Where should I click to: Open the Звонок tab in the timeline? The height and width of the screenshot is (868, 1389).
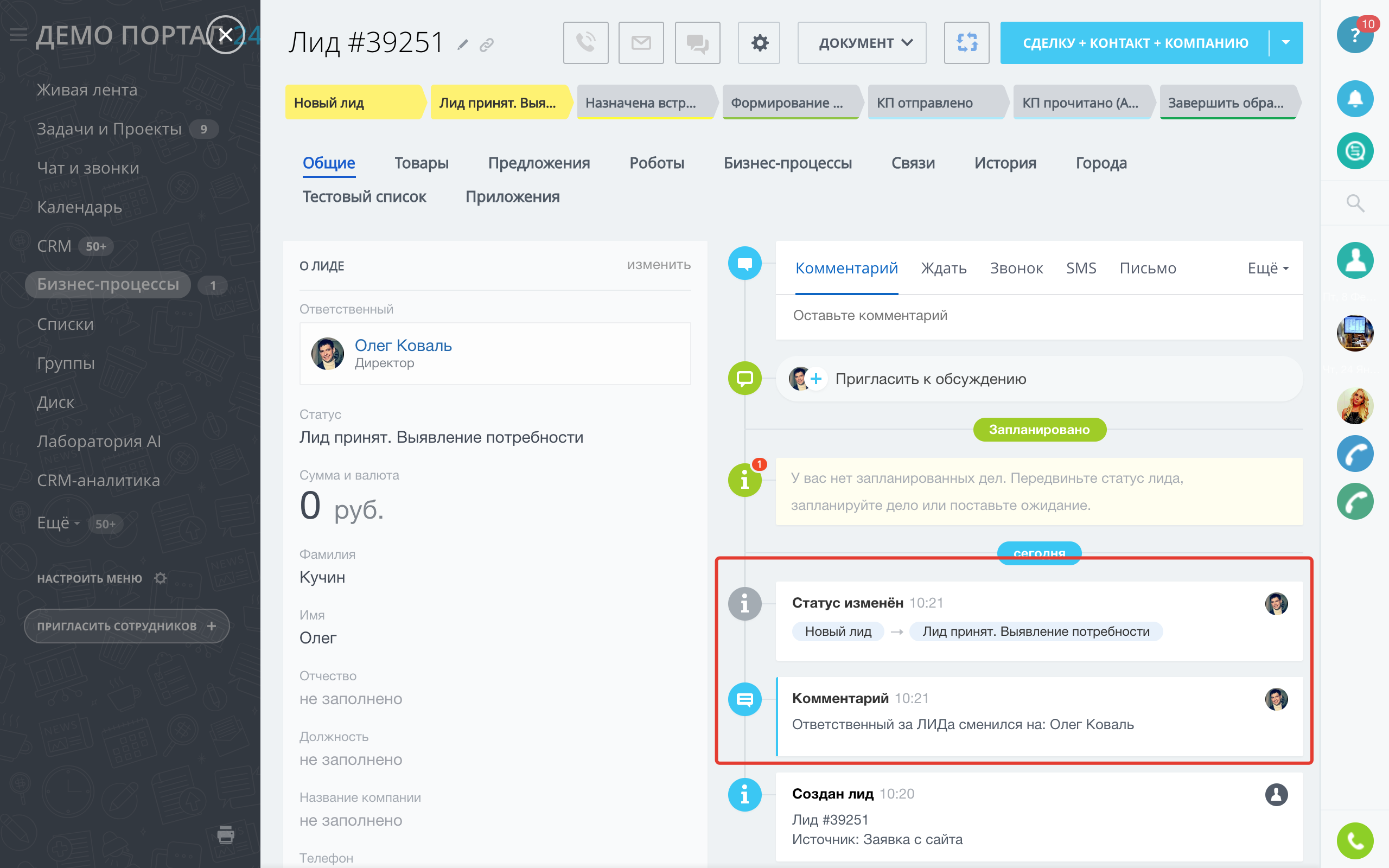1016,268
